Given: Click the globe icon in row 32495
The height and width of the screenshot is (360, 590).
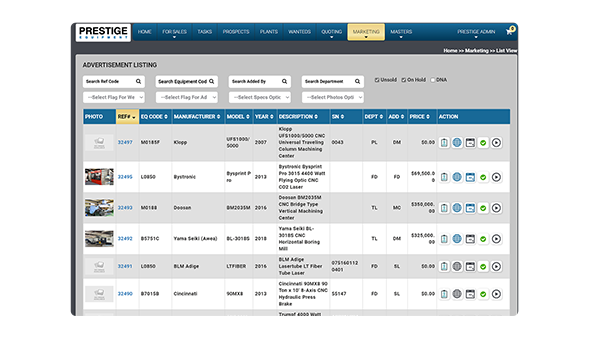Looking at the screenshot, I should click(457, 177).
